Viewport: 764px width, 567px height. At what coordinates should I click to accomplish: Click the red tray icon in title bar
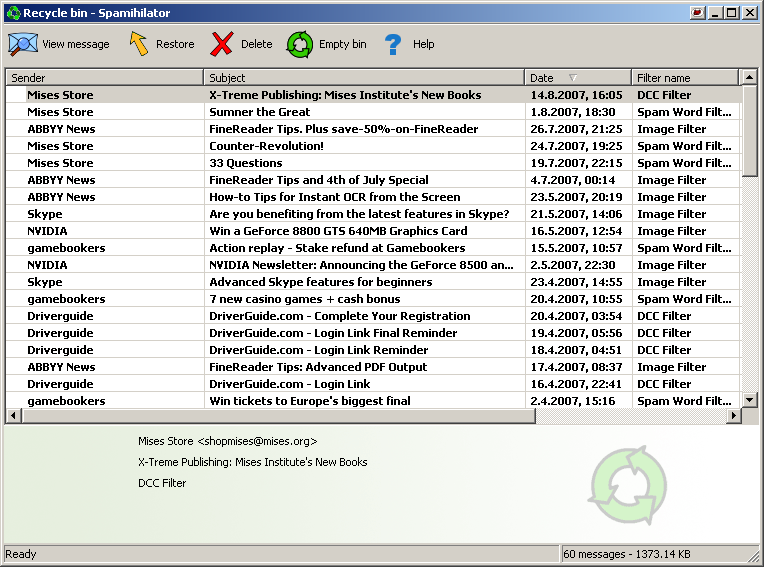click(697, 13)
